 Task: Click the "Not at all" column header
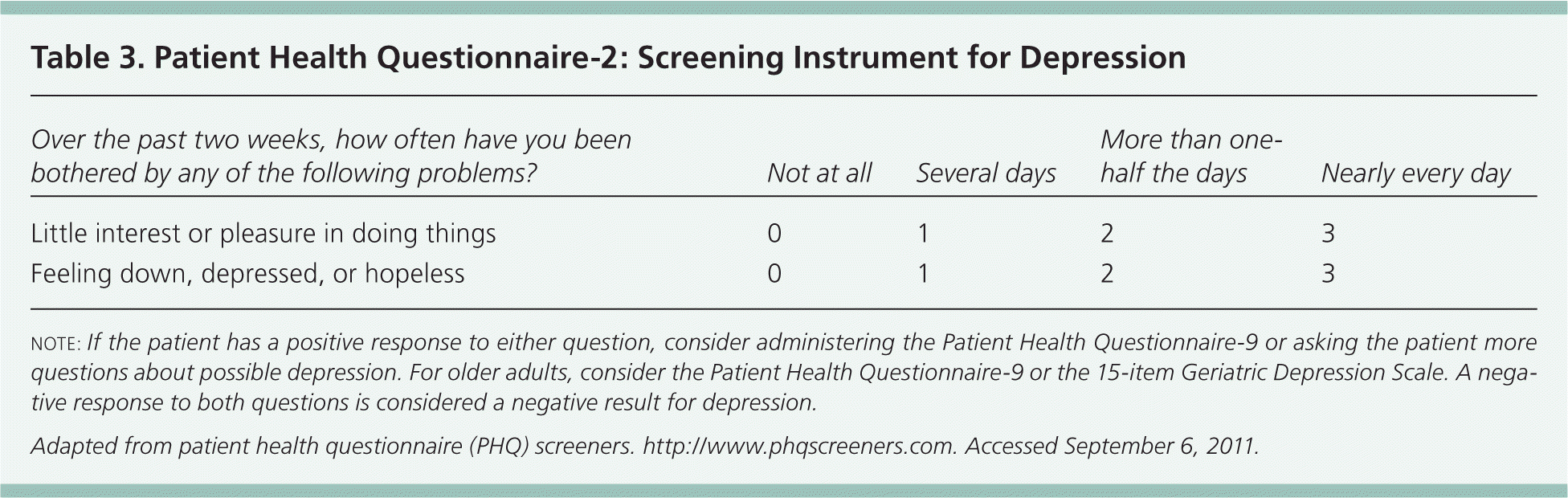click(x=819, y=173)
